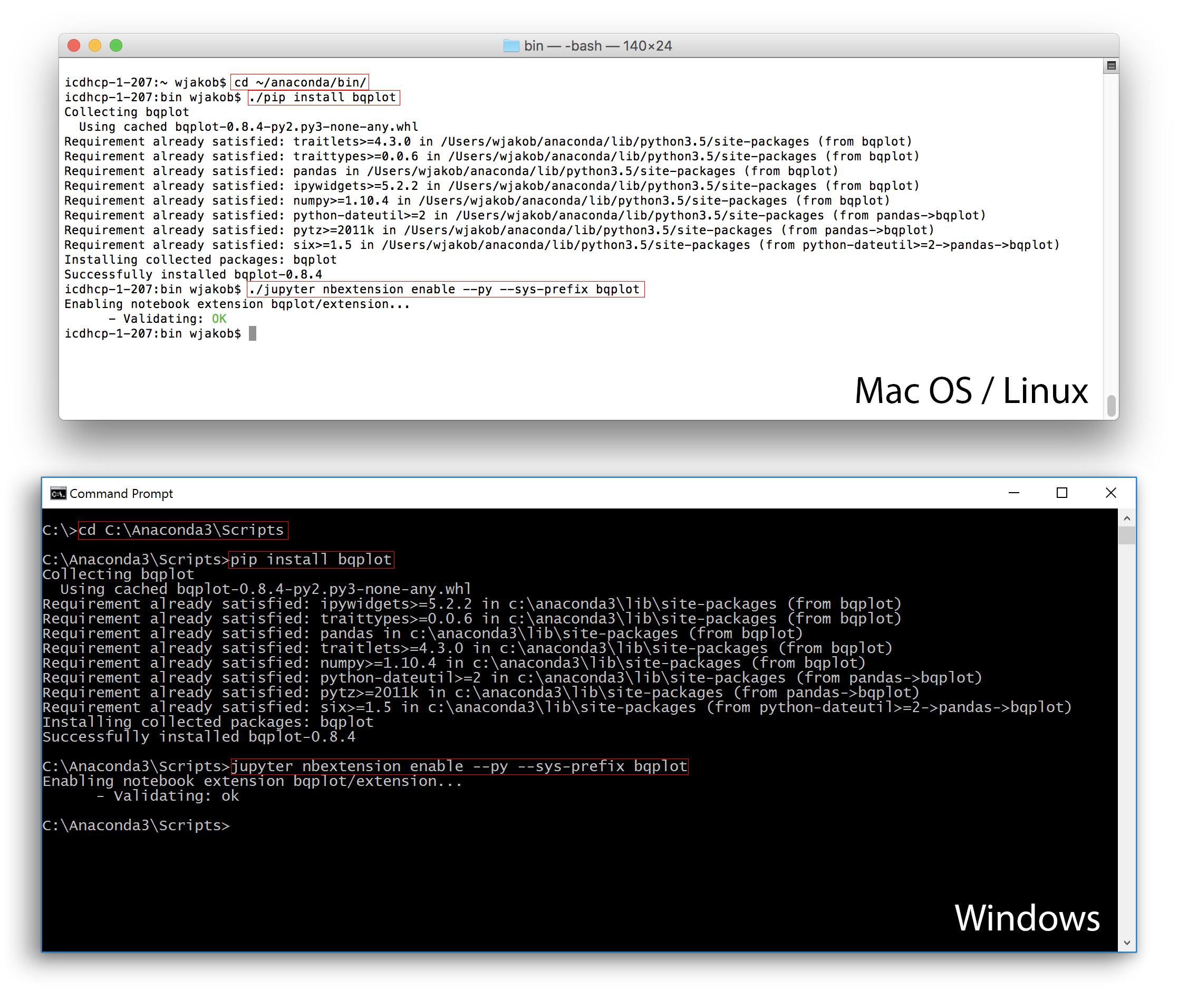This screenshot has height=1008, width=1178.
Task: Click the 'bin — -bash — 140×24' title text
Action: [598, 45]
